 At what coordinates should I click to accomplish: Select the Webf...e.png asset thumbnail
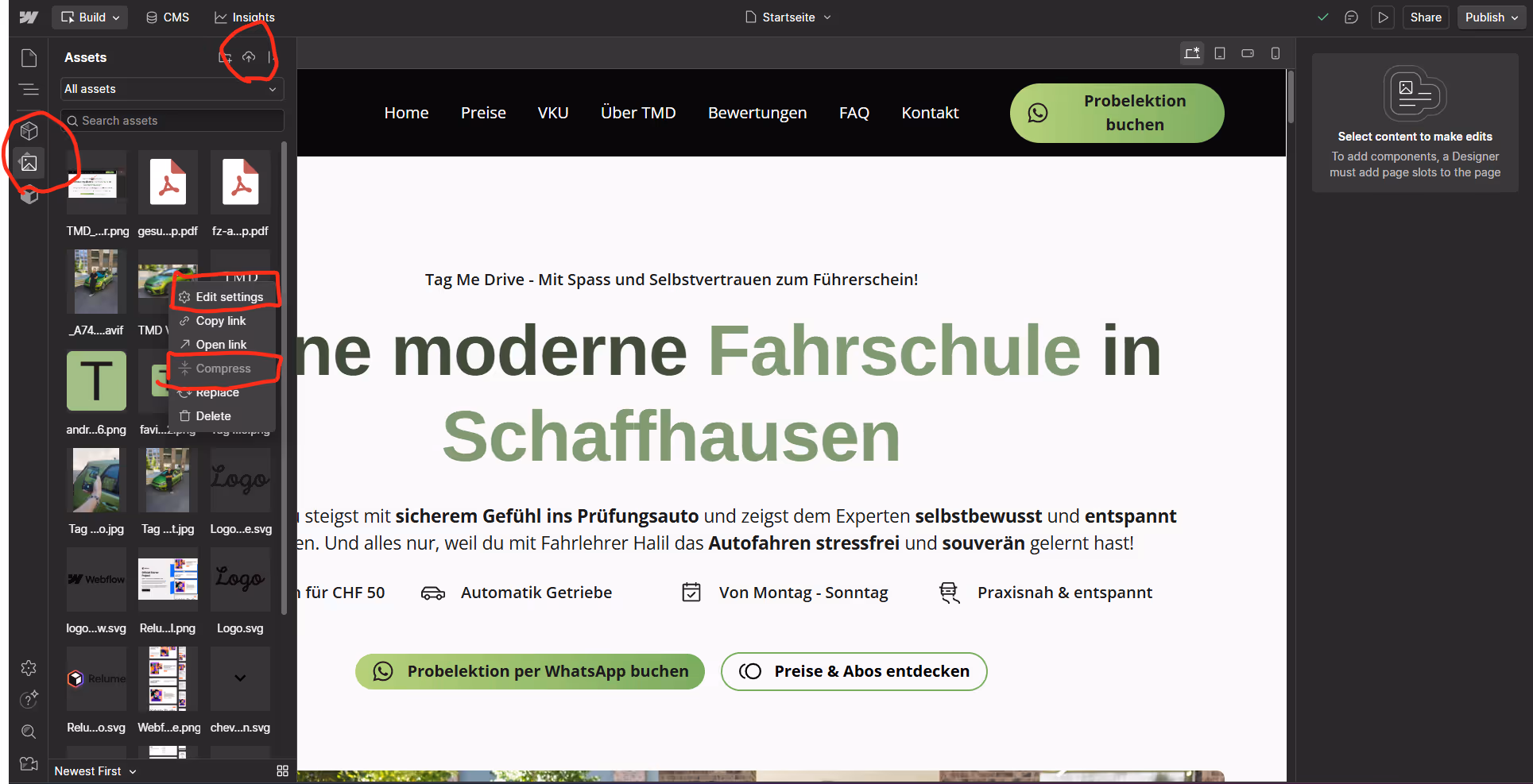(x=168, y=679)
